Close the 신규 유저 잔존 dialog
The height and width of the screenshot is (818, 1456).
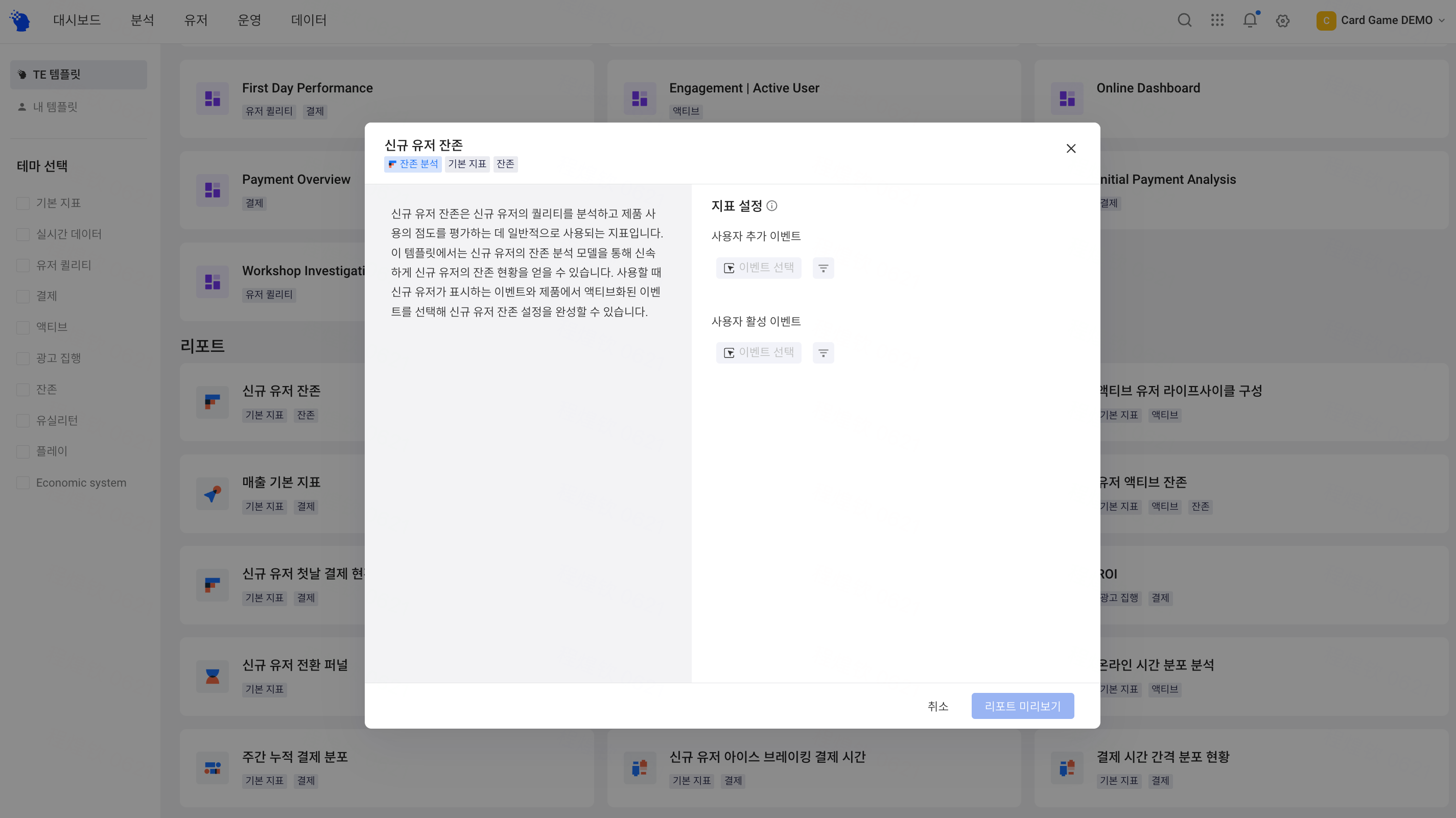coord(1070,148)
